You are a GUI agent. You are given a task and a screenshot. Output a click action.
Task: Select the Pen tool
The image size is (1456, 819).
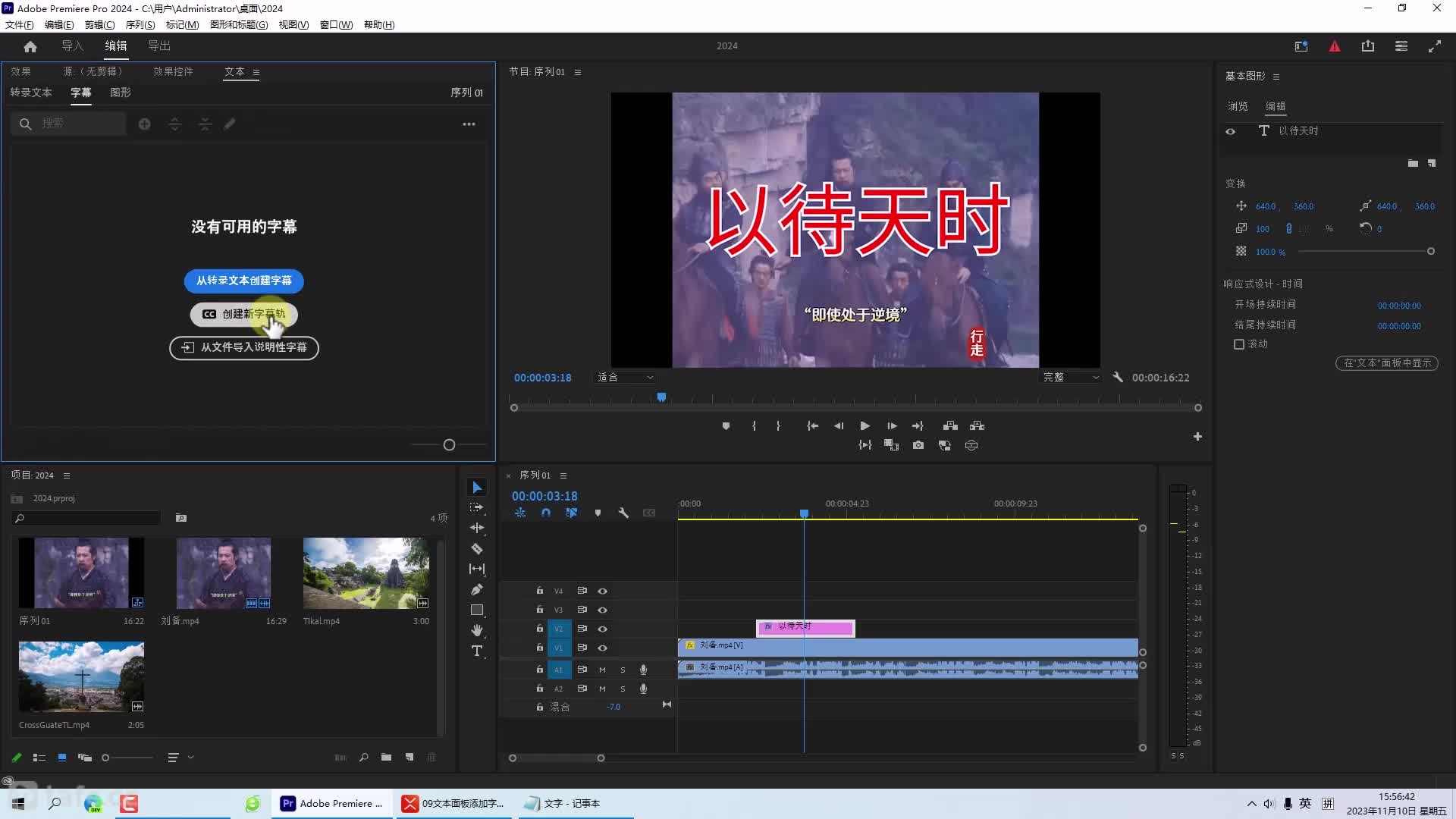(x=477, y=589)
